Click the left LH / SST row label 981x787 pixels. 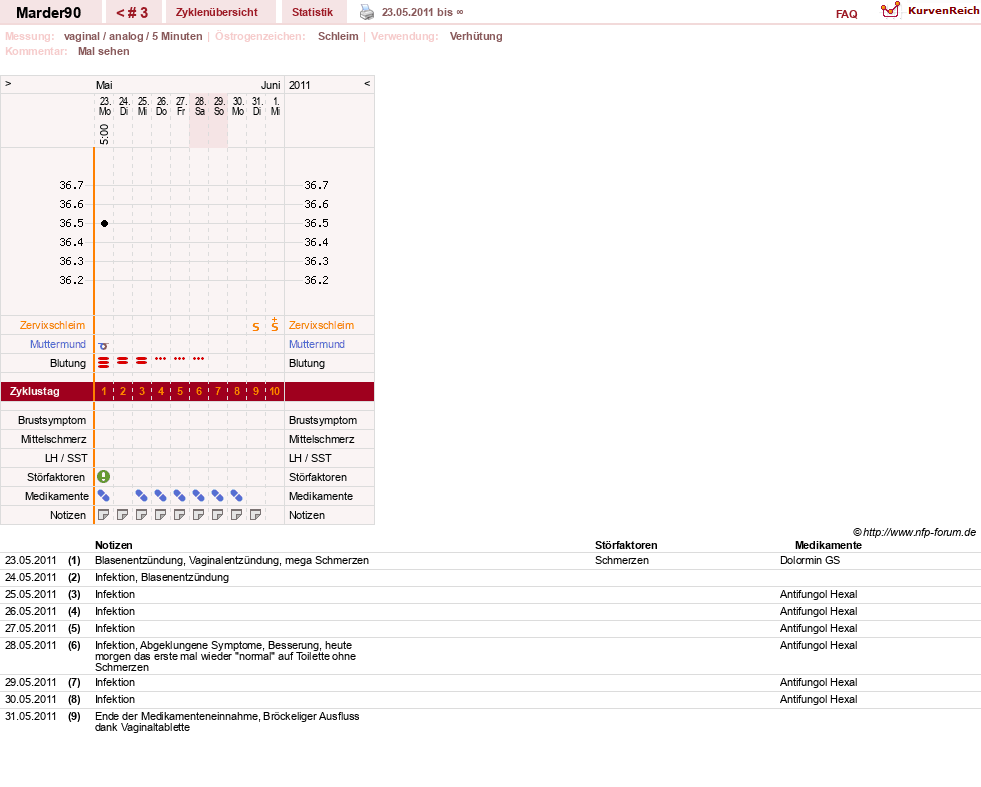click(66, 458)
